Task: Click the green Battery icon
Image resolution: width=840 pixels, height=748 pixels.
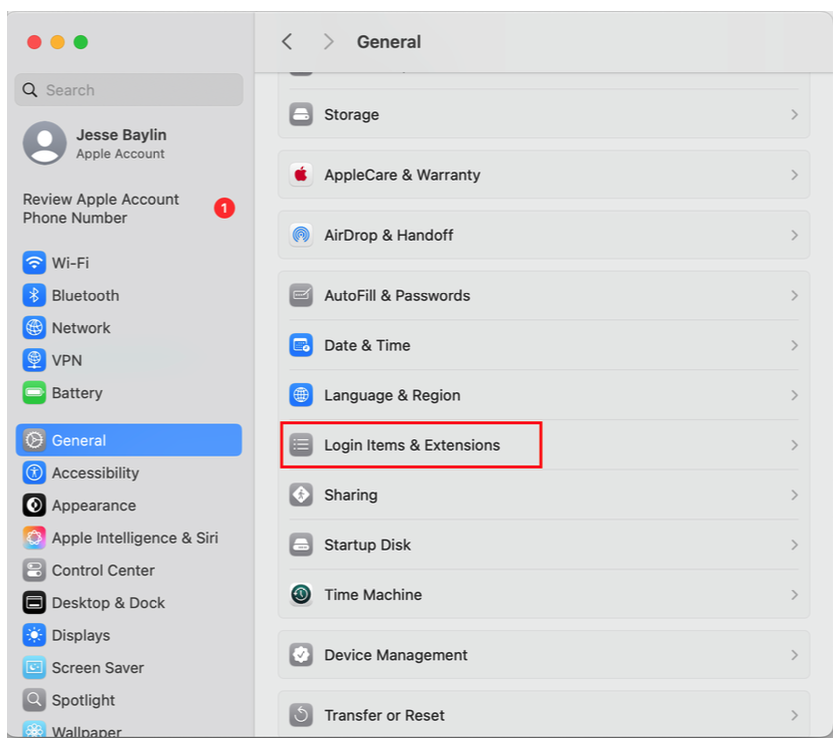Action: coord(34,393)
